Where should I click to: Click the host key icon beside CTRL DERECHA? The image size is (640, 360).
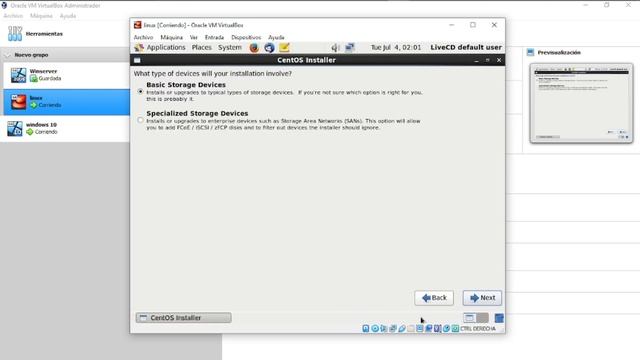[x=456, y=329]
